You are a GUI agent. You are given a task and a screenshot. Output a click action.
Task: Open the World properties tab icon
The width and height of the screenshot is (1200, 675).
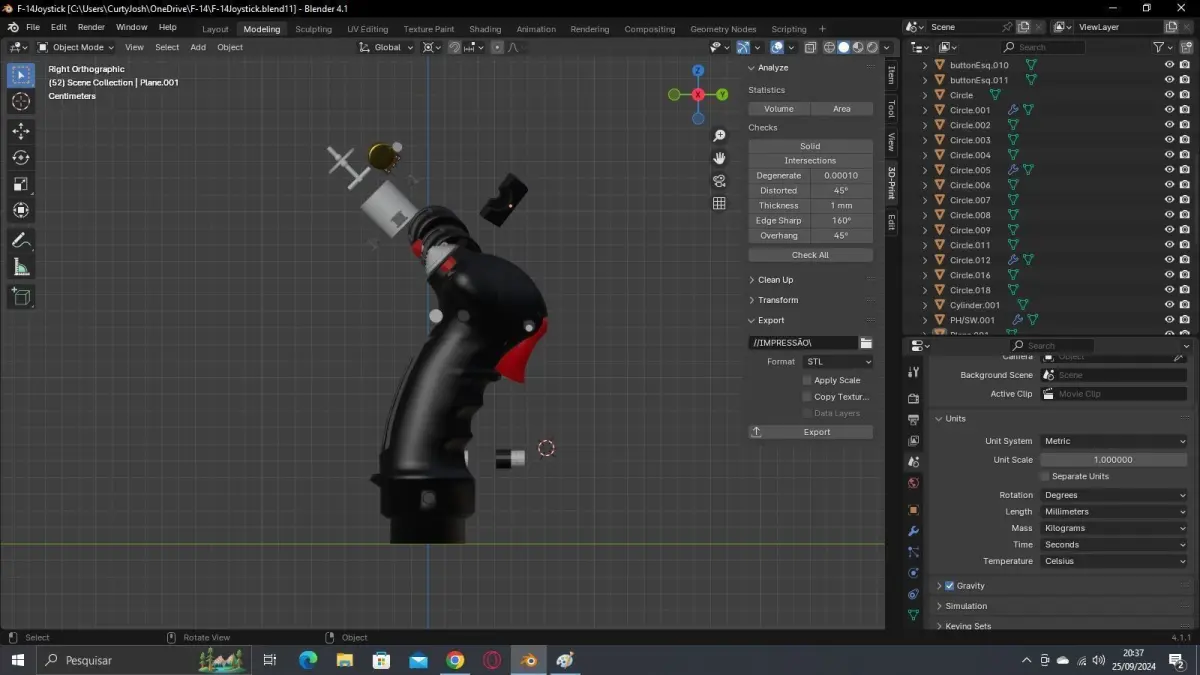point(913,483)
